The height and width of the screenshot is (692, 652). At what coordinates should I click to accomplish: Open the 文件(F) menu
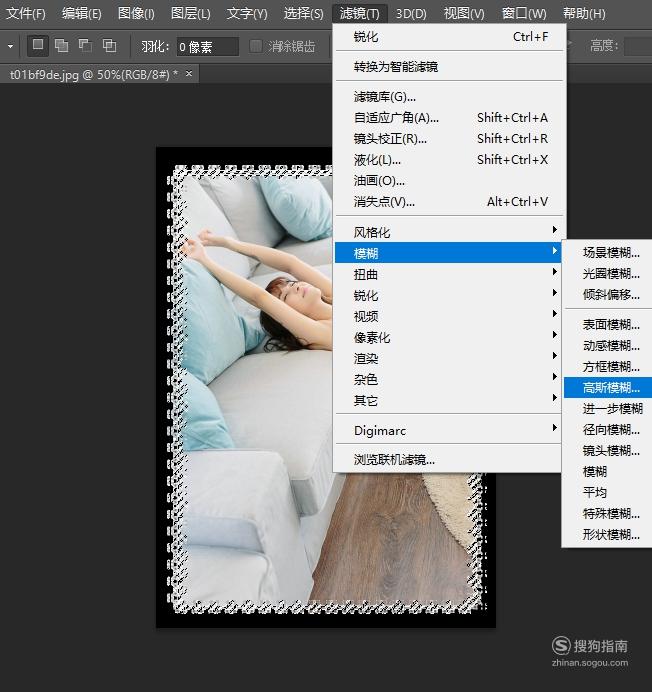(26, 14)
